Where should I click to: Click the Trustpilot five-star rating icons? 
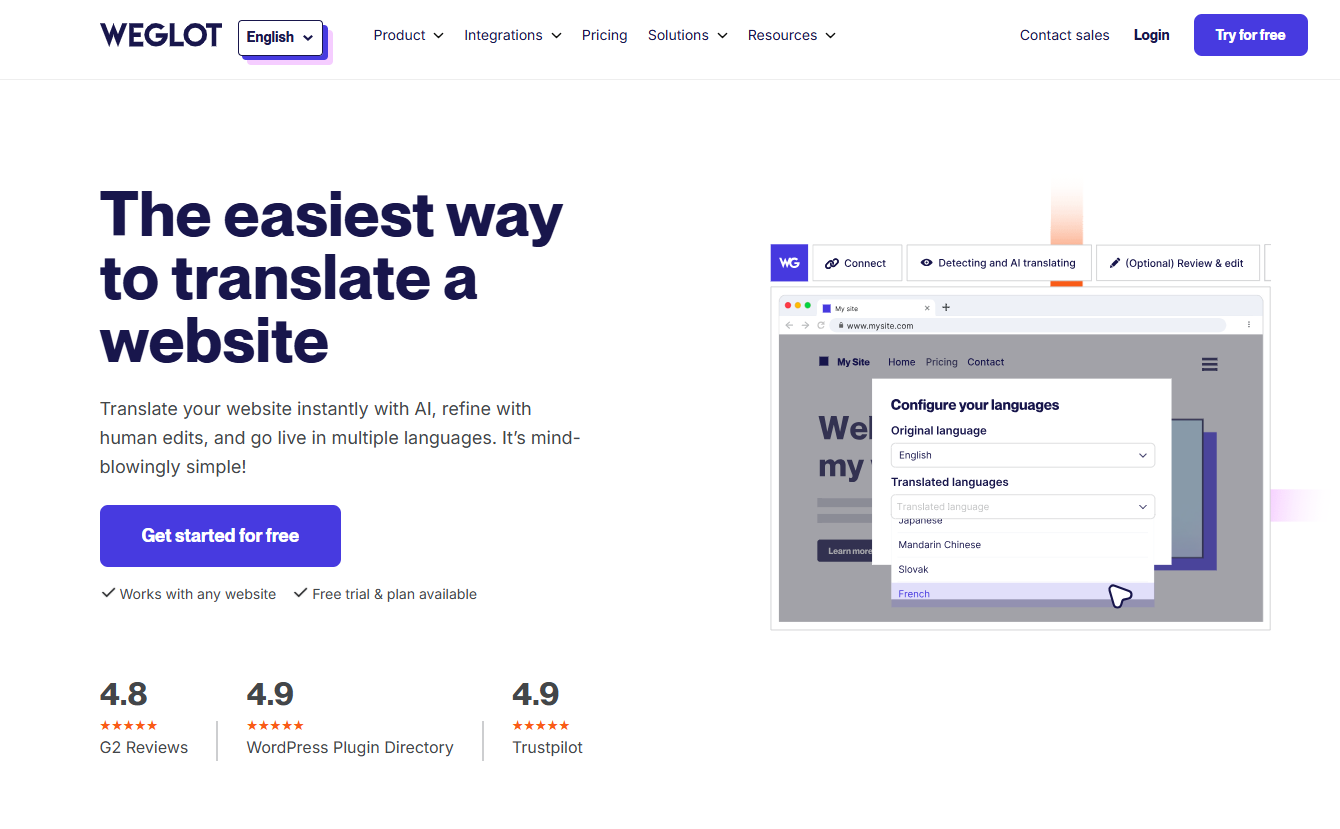(x=540, y=725)
